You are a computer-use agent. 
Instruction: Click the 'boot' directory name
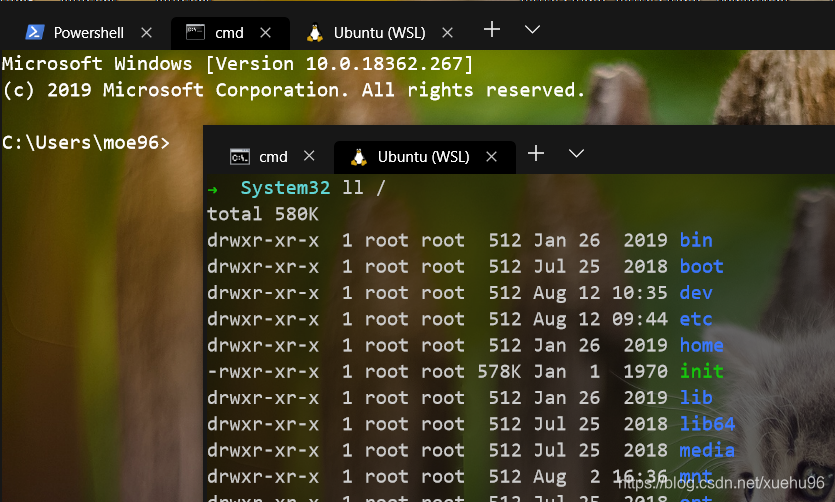pyautogui.click(x=701, y=266)
